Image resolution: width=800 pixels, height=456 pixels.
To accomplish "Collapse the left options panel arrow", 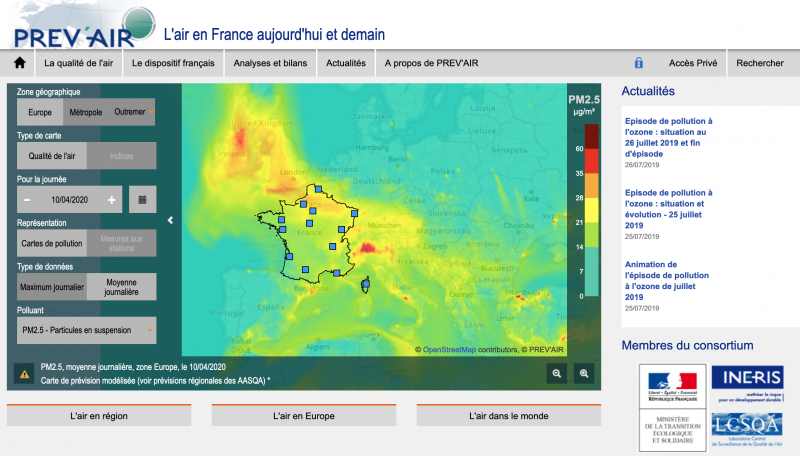I will (170, 221).
